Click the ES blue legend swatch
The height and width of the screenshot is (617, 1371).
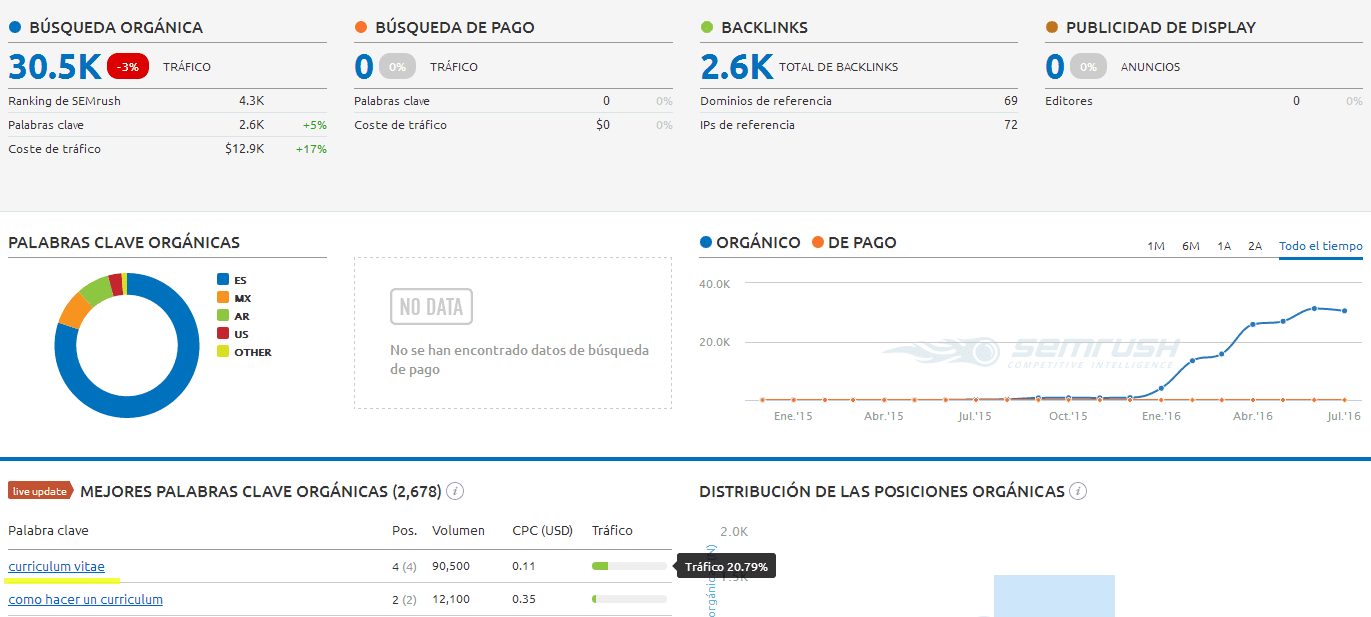(223, 280)
